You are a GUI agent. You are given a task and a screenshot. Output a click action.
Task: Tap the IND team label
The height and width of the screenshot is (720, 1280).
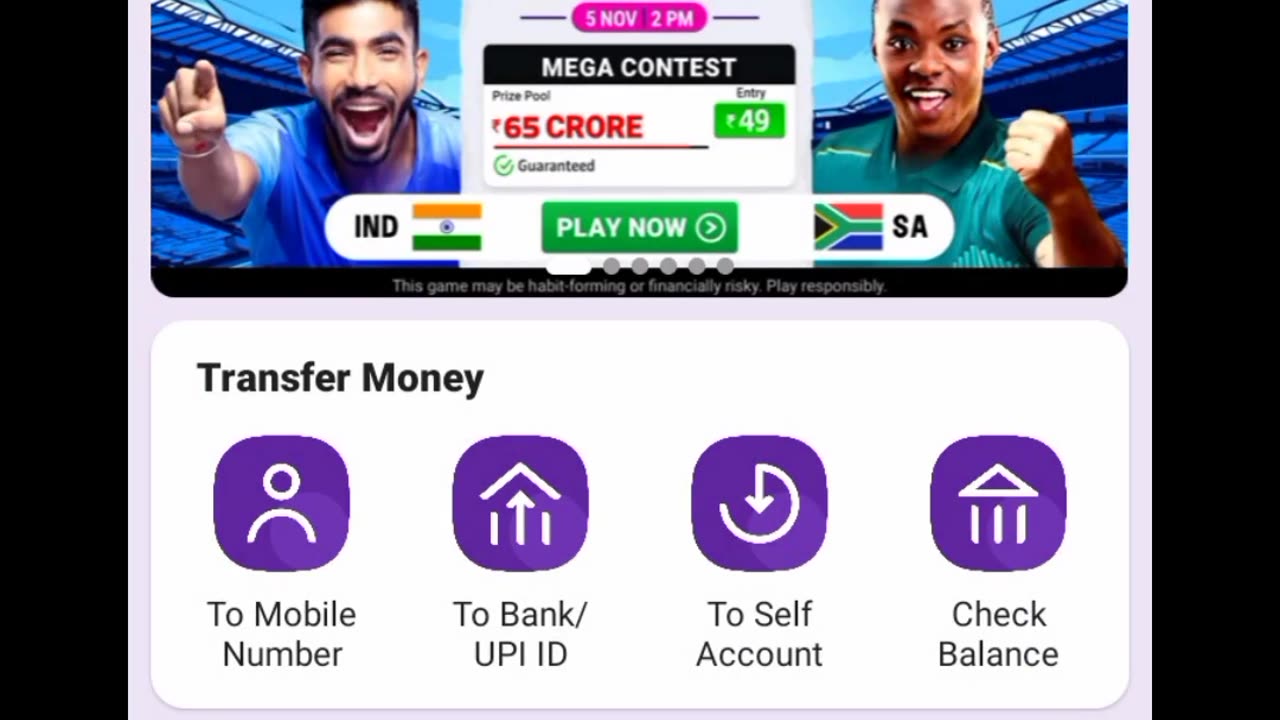click(x=376, y=227)
